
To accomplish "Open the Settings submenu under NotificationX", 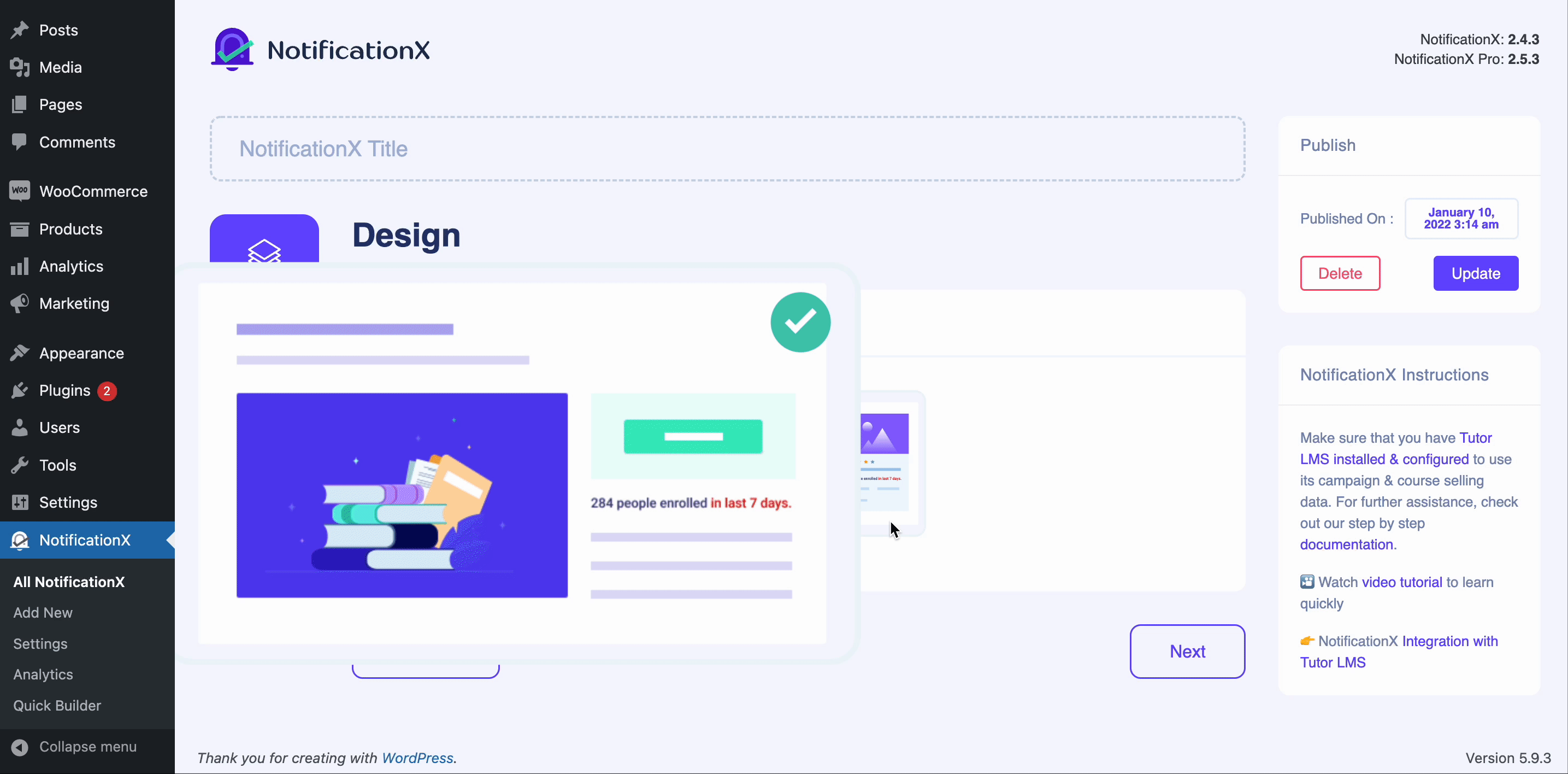I will 40,643.
